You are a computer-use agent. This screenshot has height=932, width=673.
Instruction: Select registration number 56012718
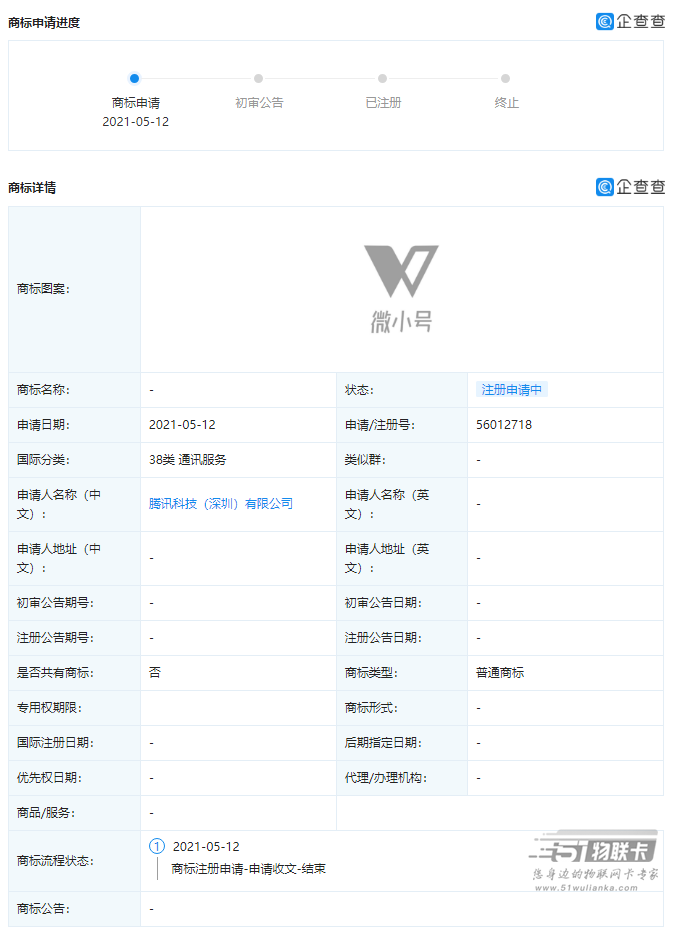[x=504, y=425]
